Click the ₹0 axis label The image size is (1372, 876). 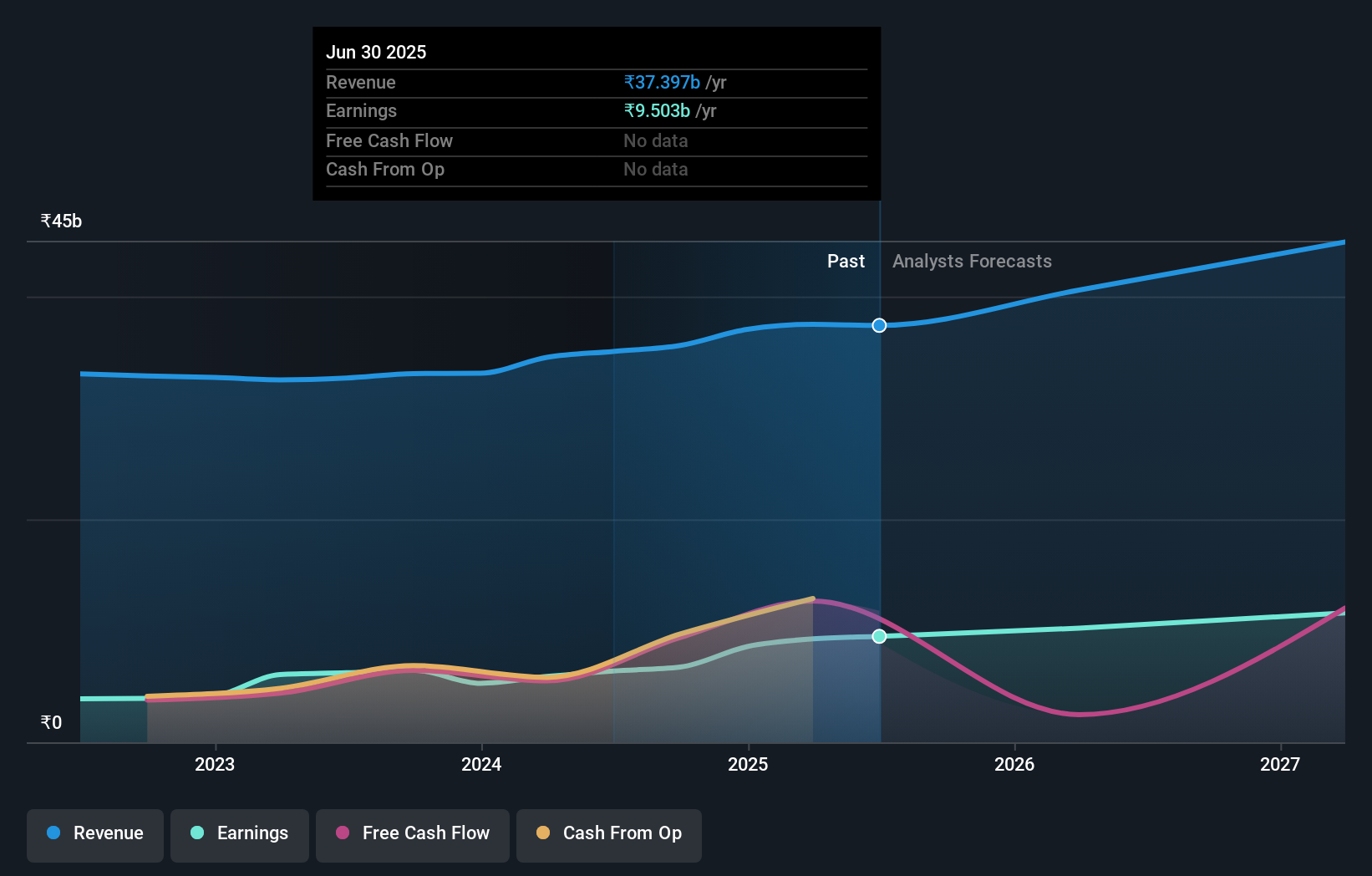coord(51,722)
